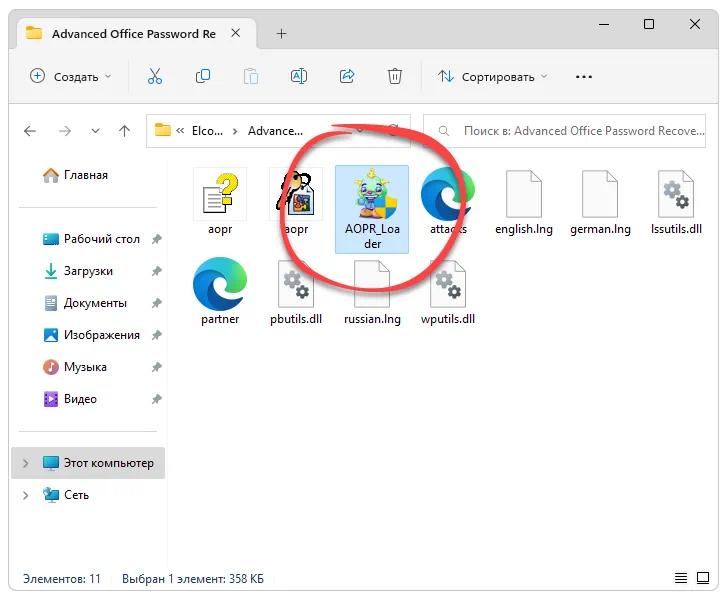727x597 pixels.
Task: Click the Advance… breadcrumb segment
Action: [x=275, y=131]
